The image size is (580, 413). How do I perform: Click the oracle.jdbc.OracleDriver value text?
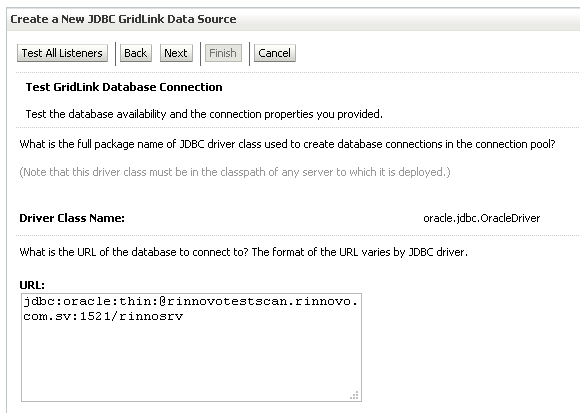click(x=482, y=219)
